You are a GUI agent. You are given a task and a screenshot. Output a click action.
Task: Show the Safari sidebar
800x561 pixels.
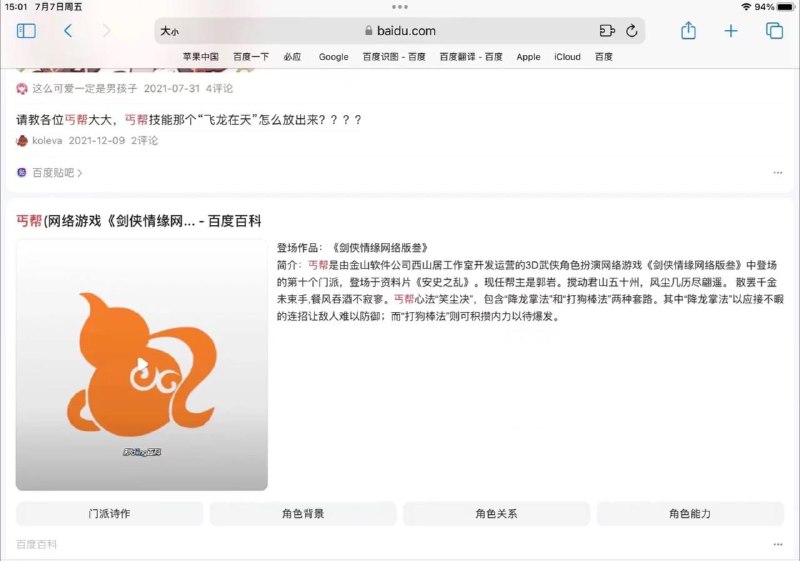coord(26,31)
